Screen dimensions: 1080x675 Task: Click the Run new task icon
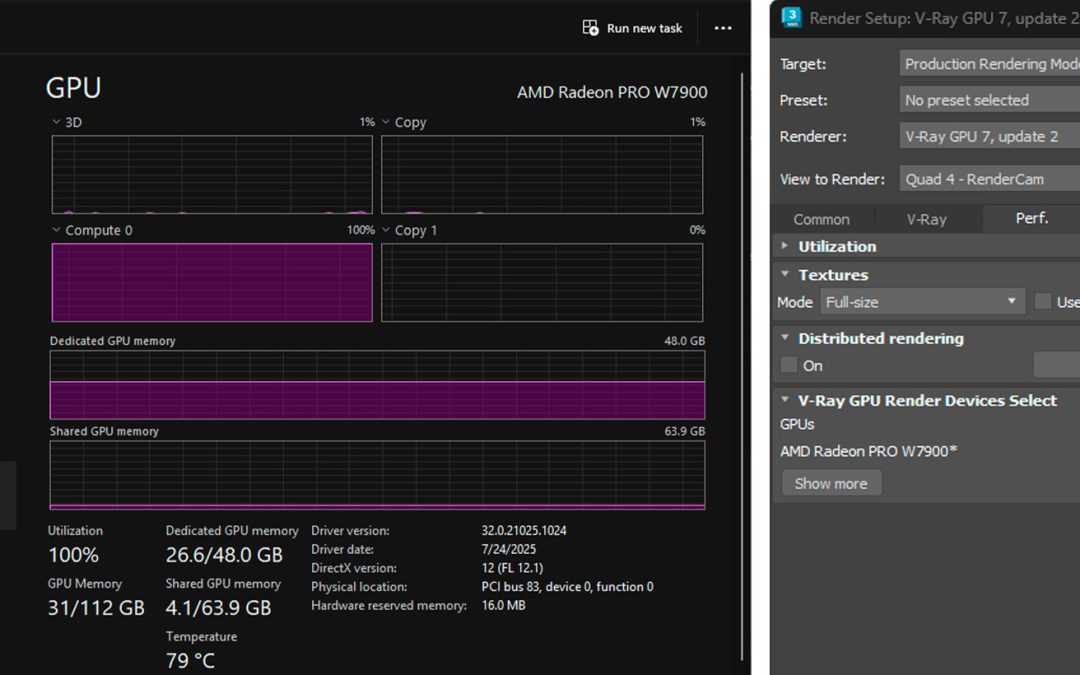click(x=591, y=28)
